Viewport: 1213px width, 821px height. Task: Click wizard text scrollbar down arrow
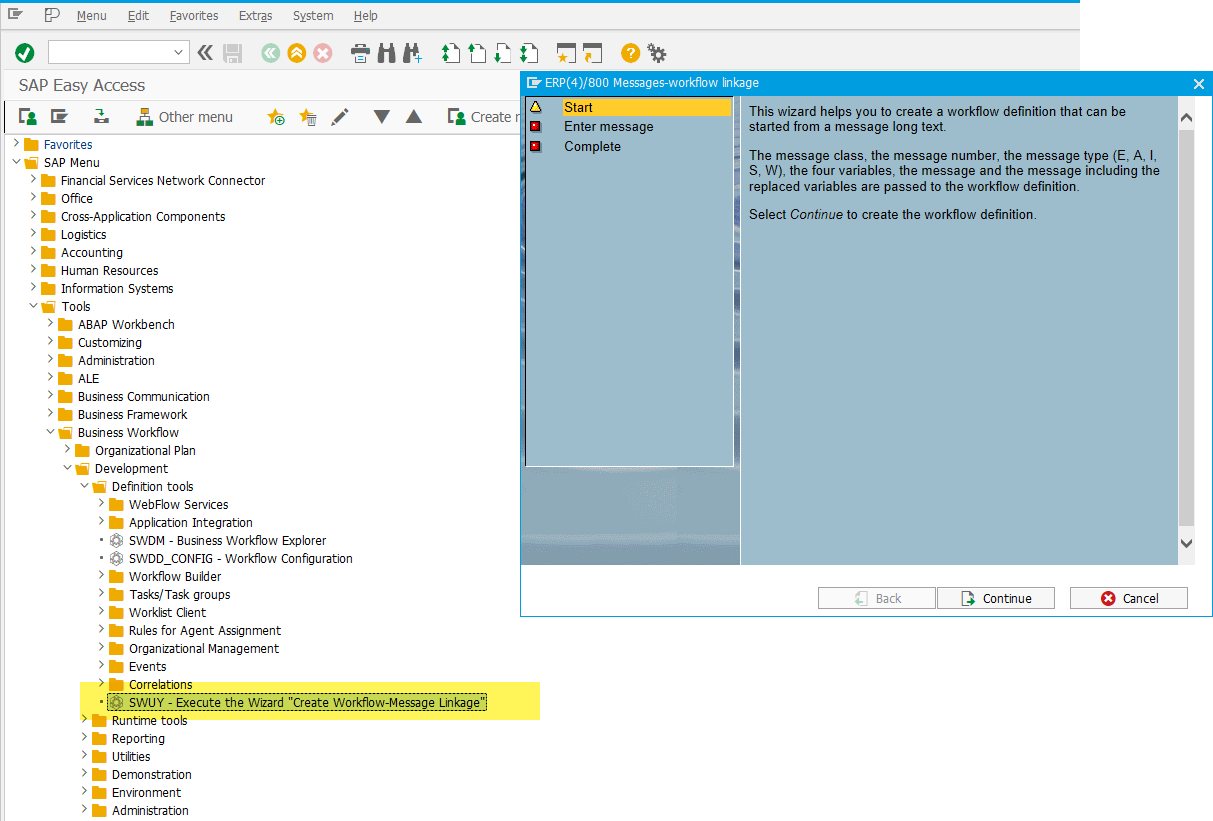[1187, 543]
